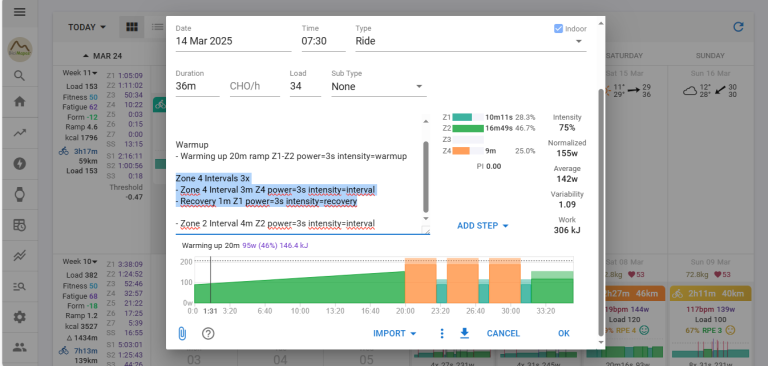Click the Date field 14 Mar 2025

click(233, 41)
